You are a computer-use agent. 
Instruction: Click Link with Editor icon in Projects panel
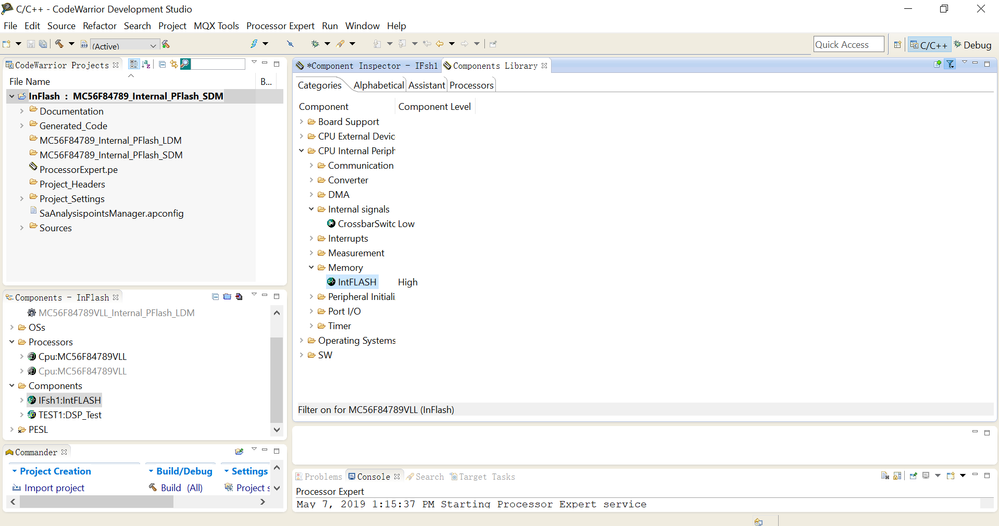pos(173,64)
